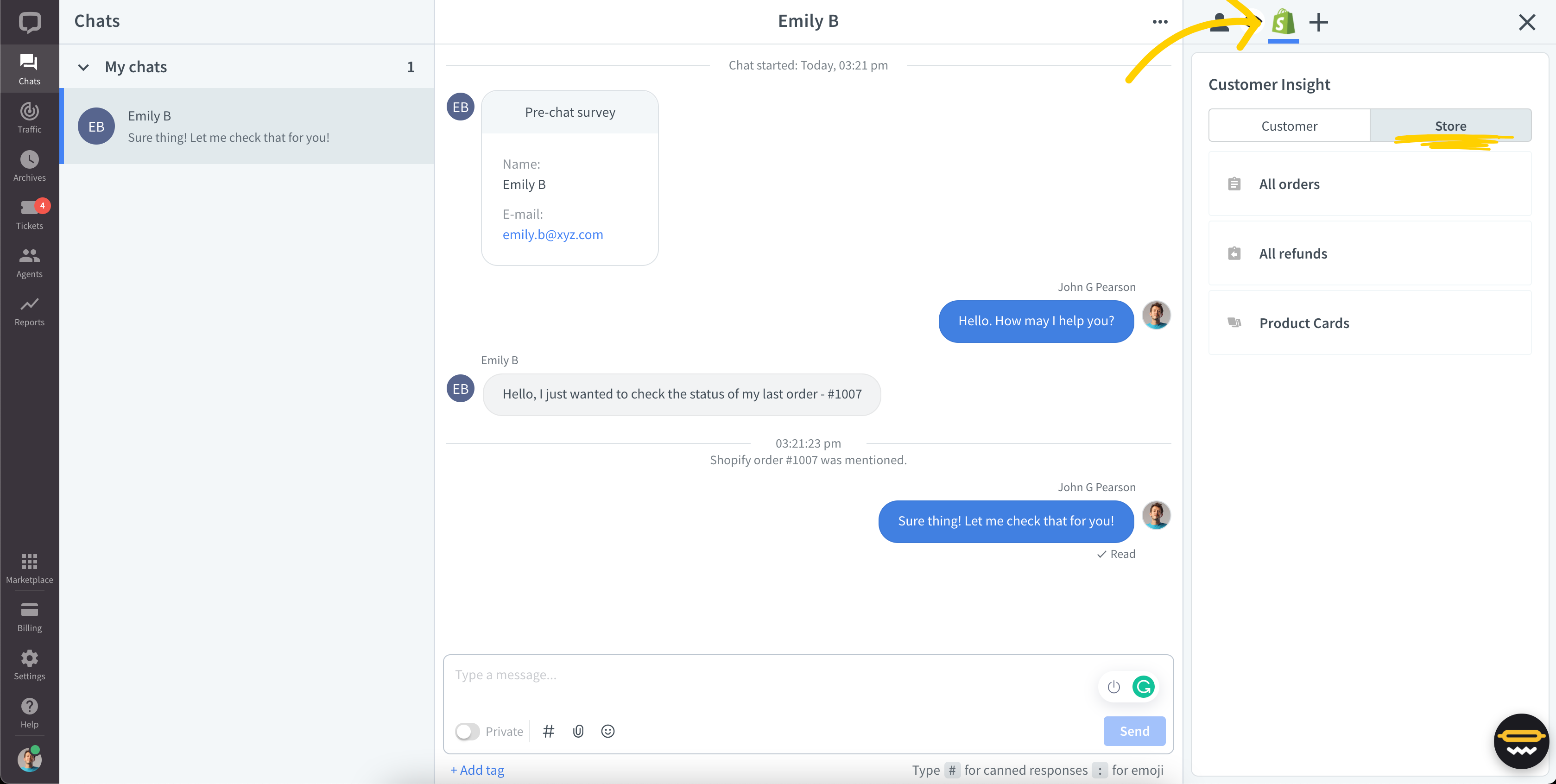Switch to the Store tab
Image resolution: width=1556 pixels, height=784 pixels.
1451,124
